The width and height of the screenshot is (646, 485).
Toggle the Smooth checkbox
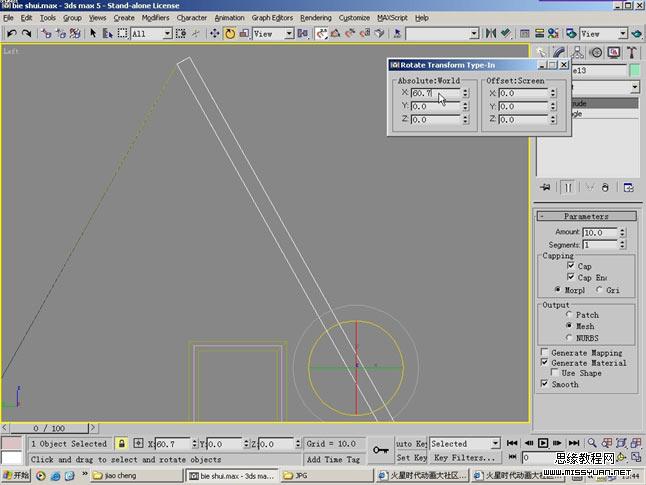(544, 384)
